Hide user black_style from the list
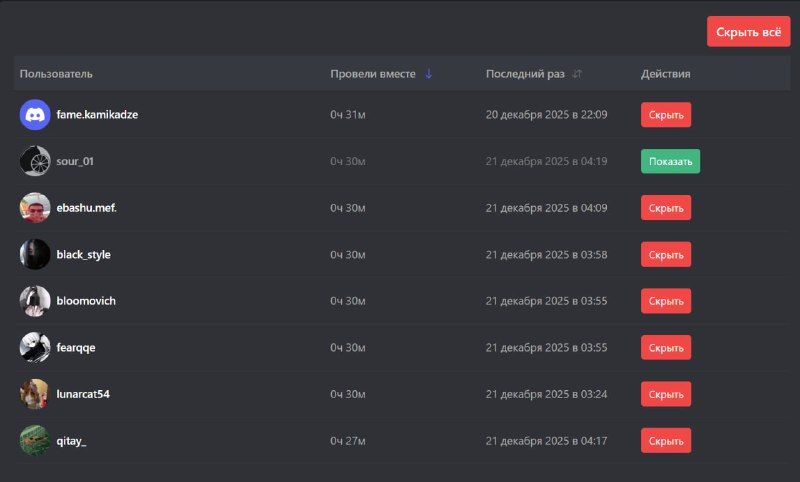Screen dimensions: 800x482 (666, 254)
